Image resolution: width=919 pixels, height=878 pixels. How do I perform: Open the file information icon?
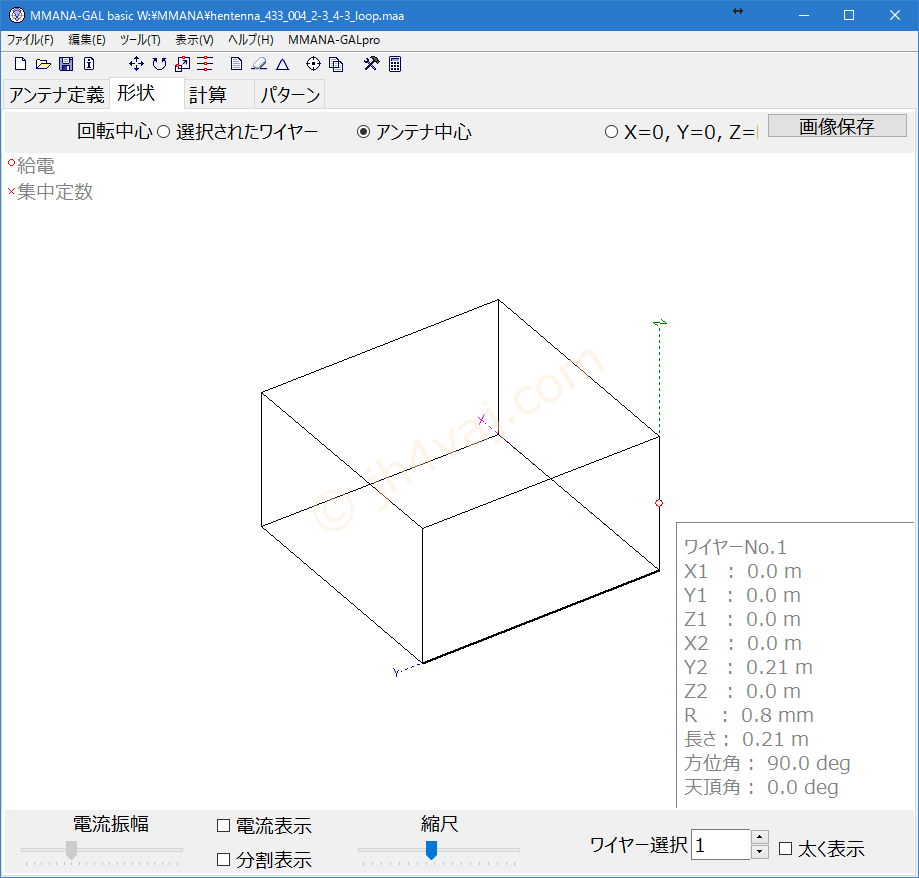[89, 64]
